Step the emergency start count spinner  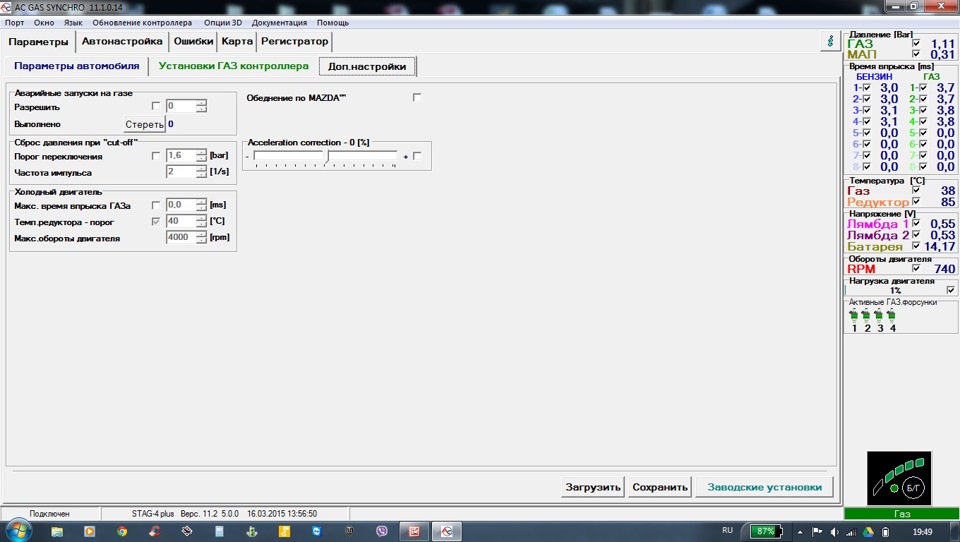coord(201,106)
